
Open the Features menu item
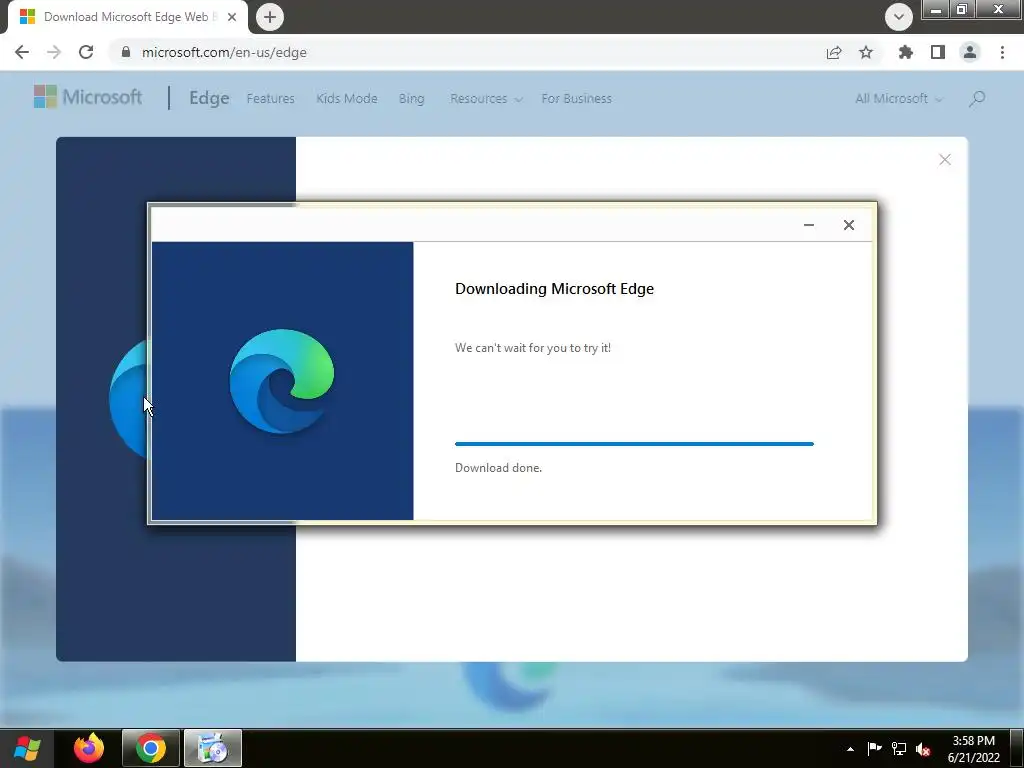point(270,99)
